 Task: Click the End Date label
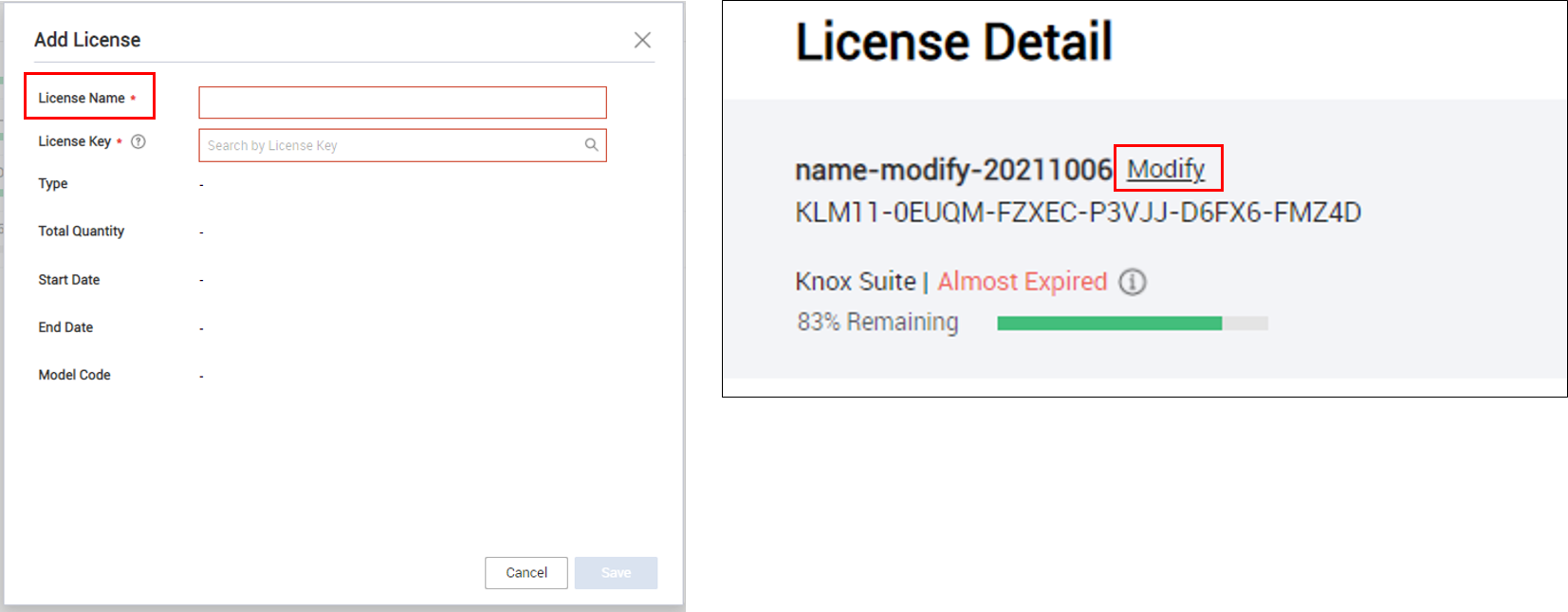point(65,327)
